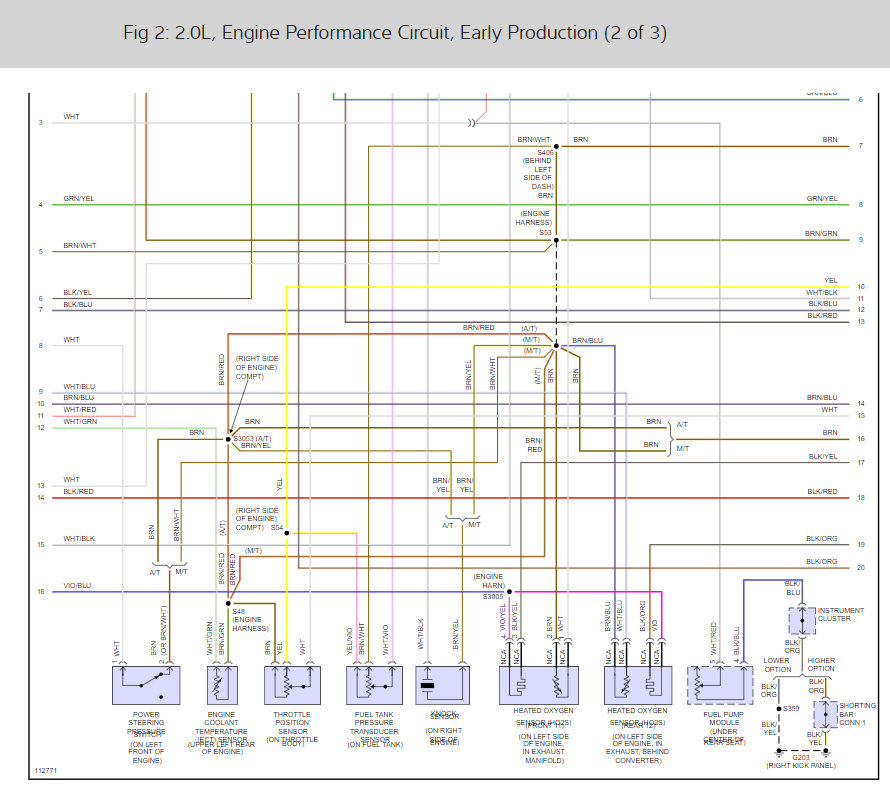Click the figure number 112771

(x=46, y=770)
